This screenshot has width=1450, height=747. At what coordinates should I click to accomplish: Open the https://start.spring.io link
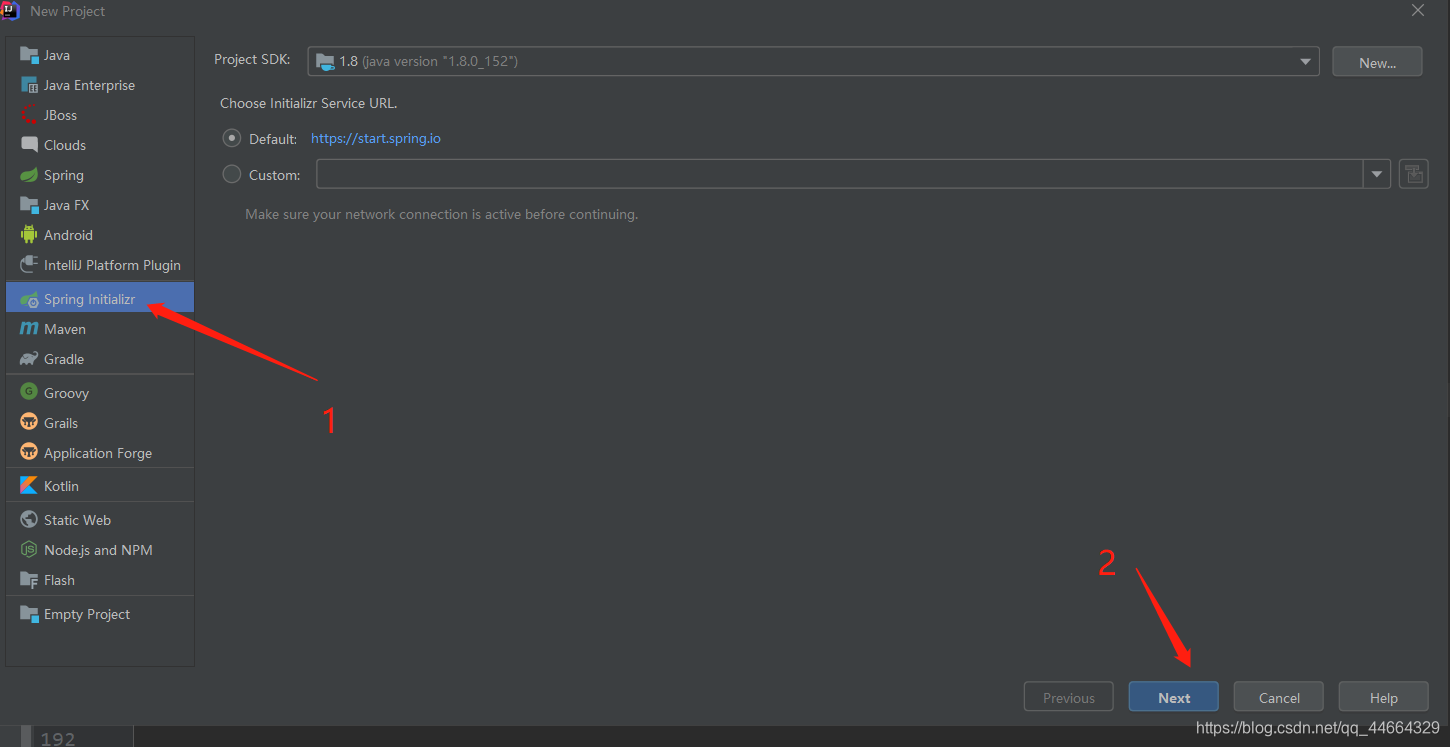[376, 138]
